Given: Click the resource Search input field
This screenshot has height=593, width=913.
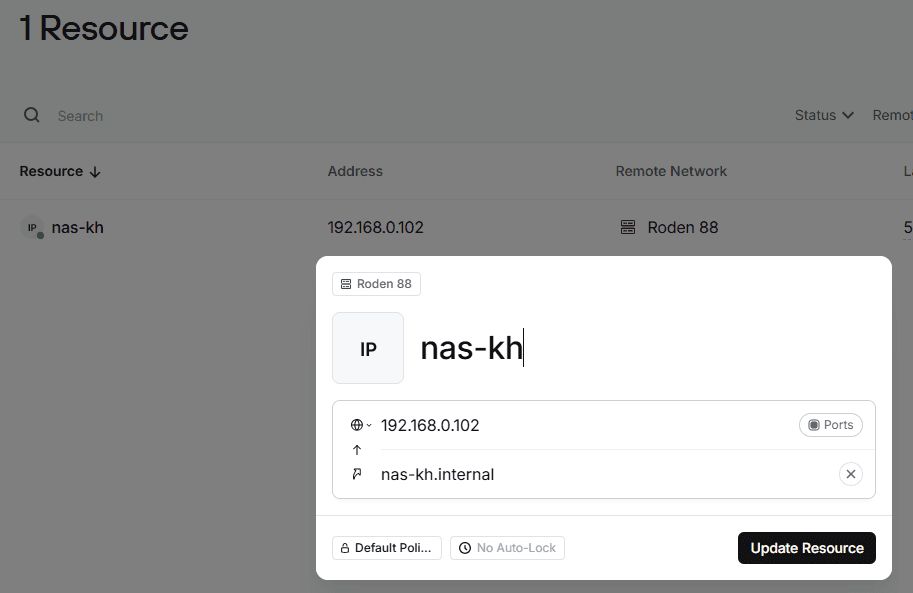Looking at the screenshot, I should pos(408,116).
